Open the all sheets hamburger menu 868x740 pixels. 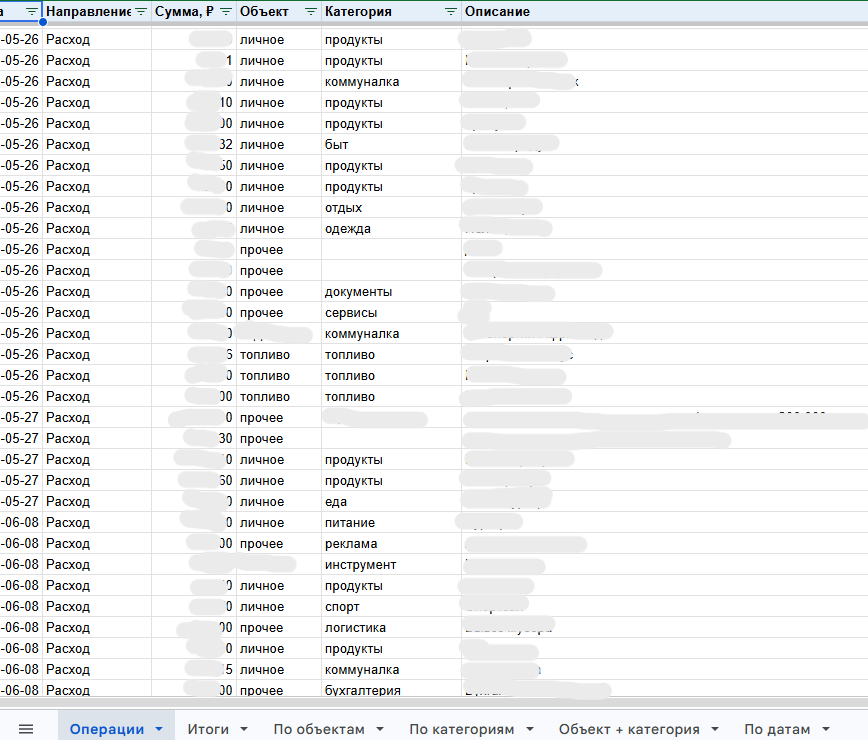tap(26, 729)
